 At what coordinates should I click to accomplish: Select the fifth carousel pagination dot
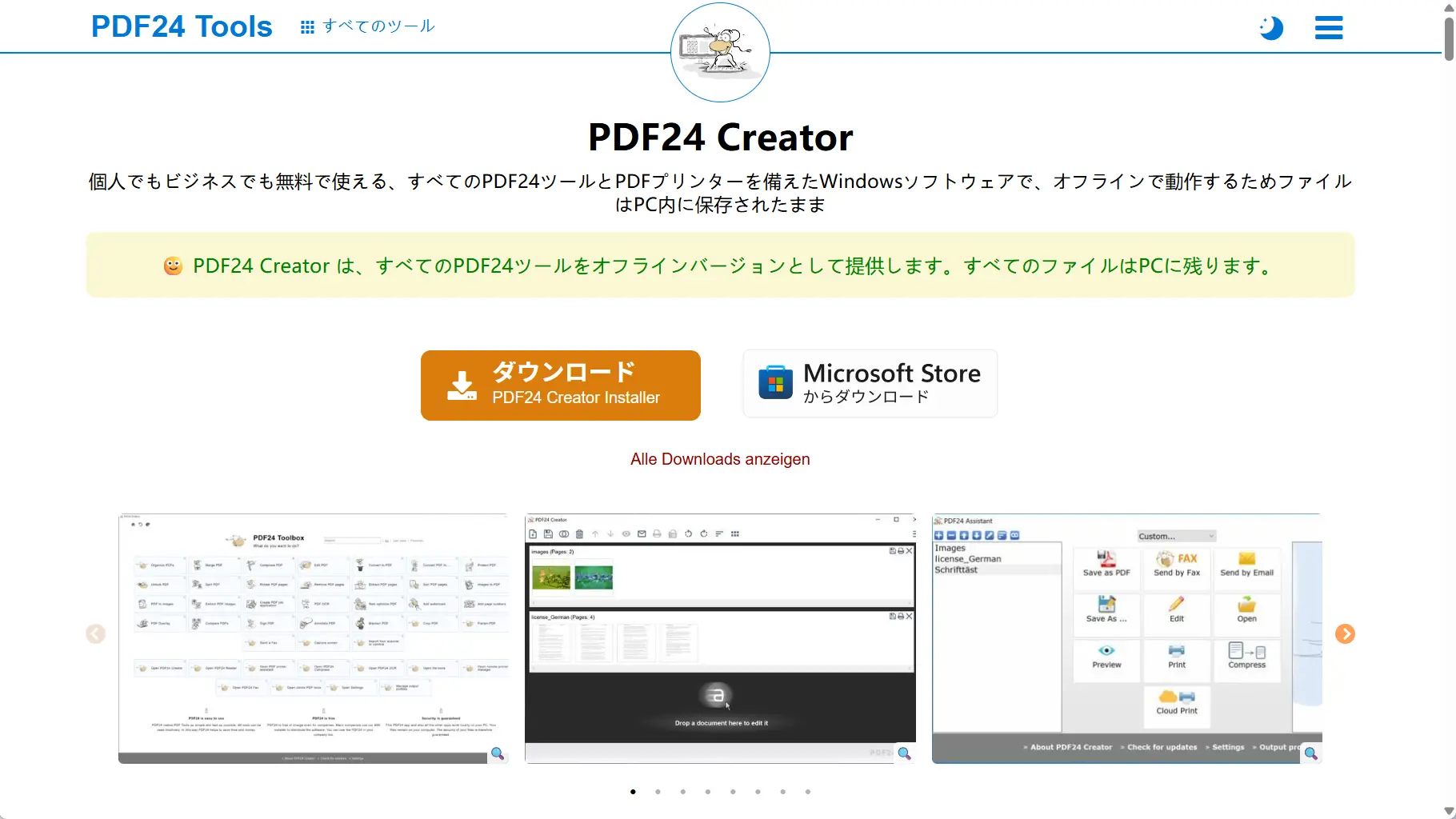[x=733, y=792]
